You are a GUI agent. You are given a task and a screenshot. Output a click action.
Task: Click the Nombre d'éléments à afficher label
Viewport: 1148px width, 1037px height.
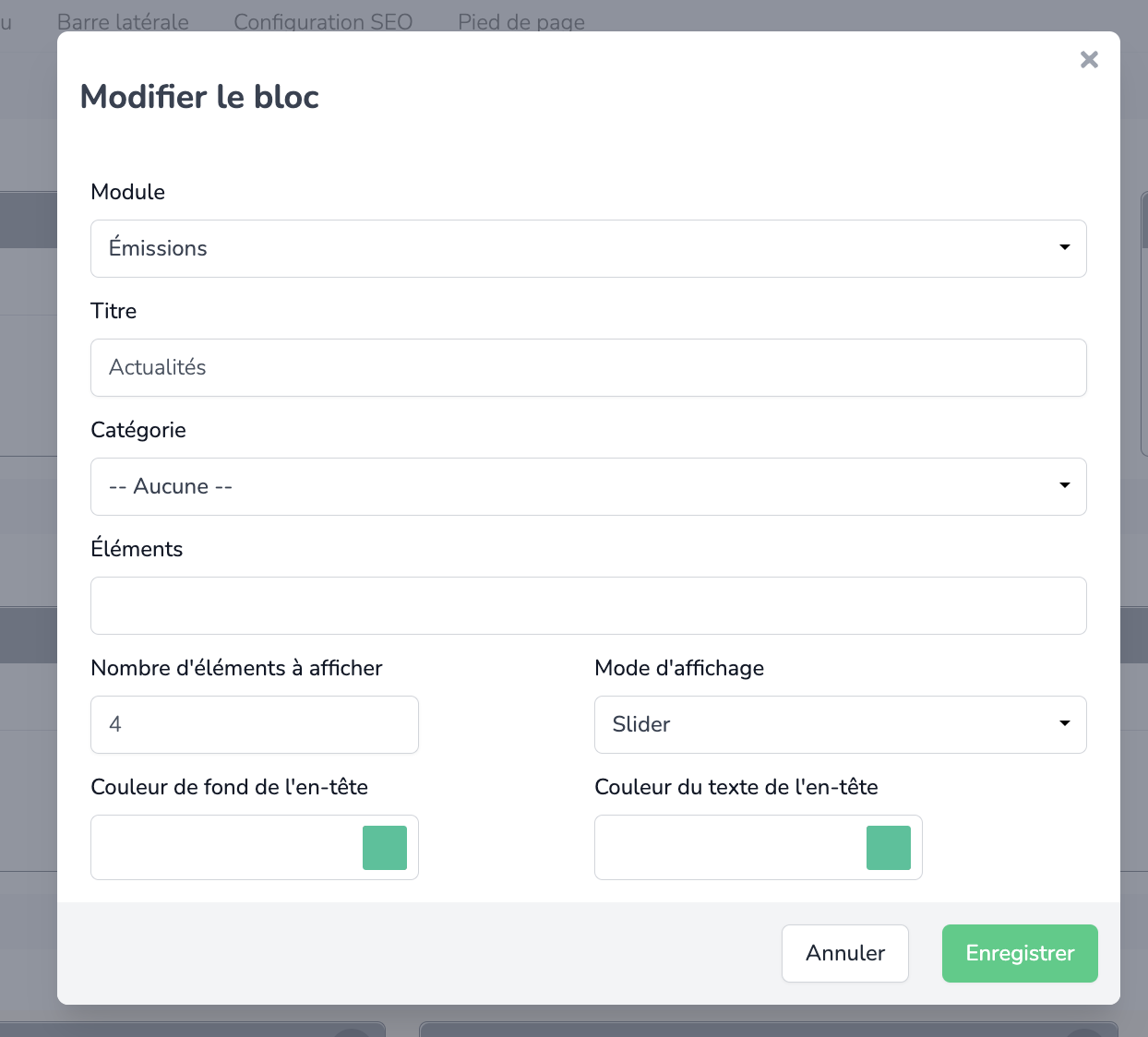pos(236,668)
